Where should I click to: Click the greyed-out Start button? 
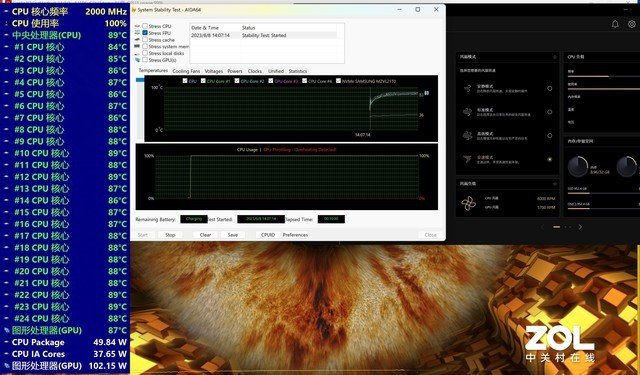143,235
